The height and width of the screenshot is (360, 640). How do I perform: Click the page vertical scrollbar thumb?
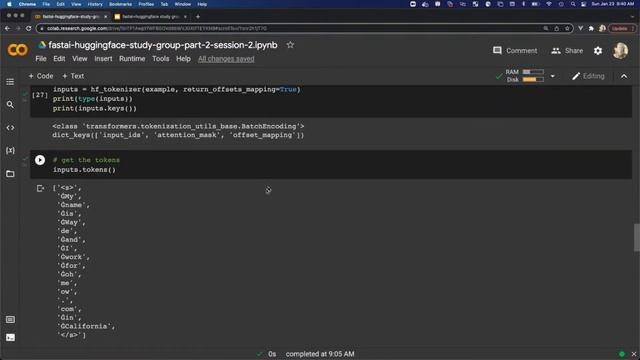coord(637,238)
